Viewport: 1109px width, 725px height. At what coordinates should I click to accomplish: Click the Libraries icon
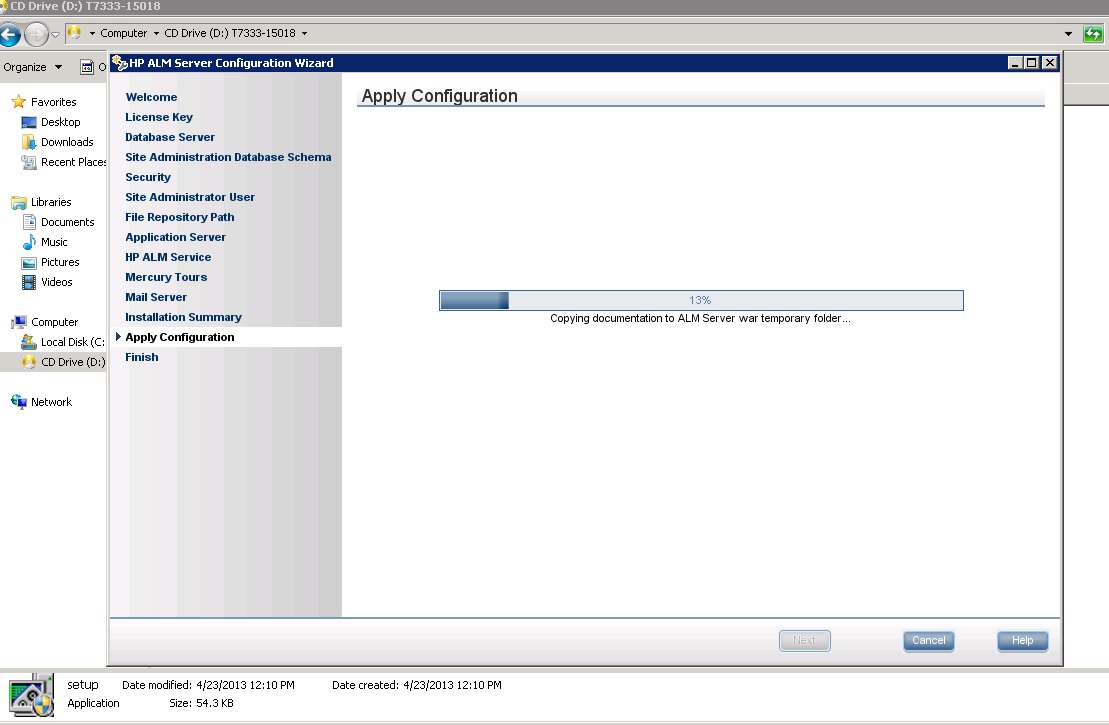18,202
